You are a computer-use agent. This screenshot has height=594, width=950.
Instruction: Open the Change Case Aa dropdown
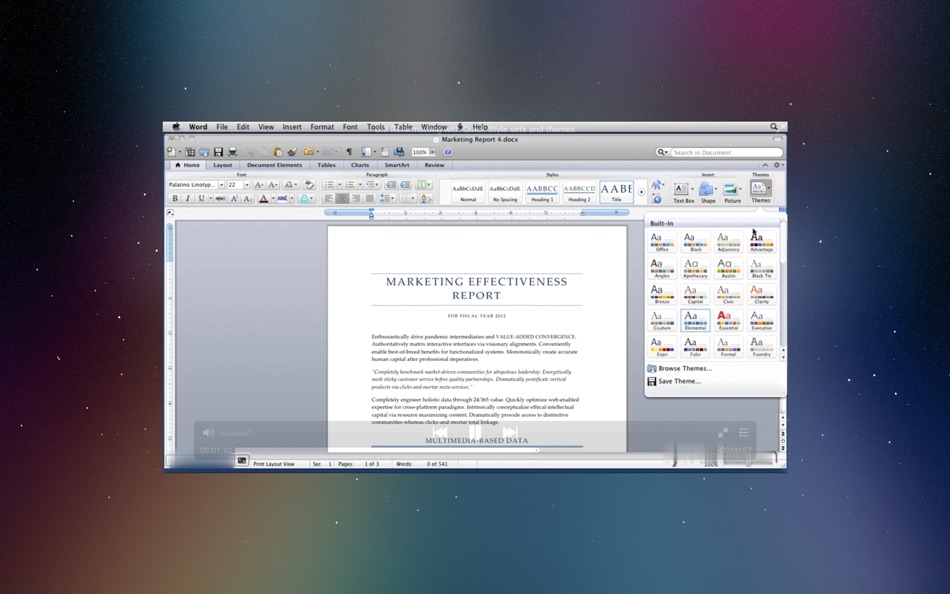click(290, 184)
